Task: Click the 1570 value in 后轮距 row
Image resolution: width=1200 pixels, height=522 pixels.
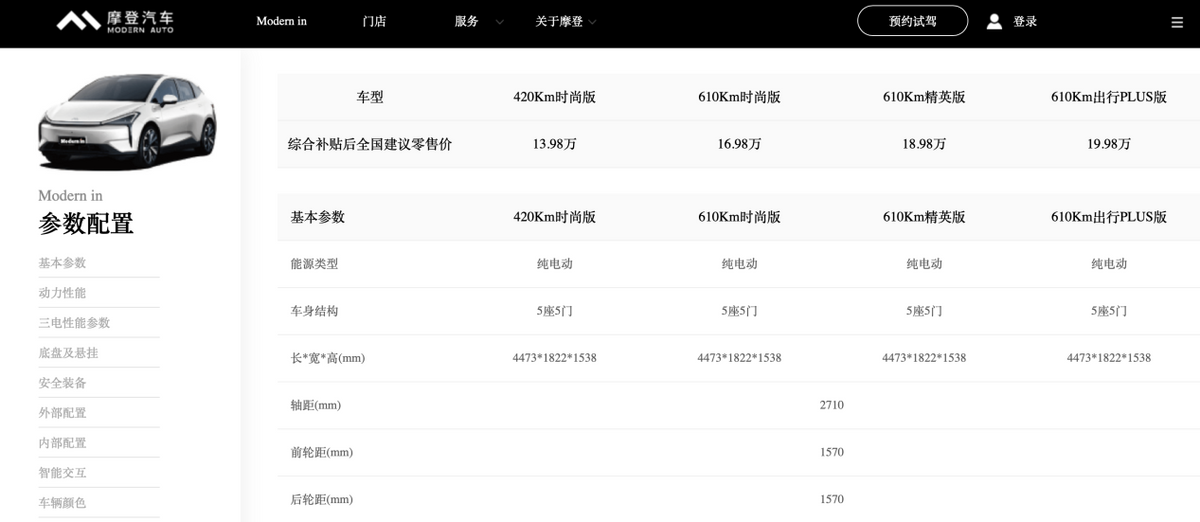Action: 831,499
